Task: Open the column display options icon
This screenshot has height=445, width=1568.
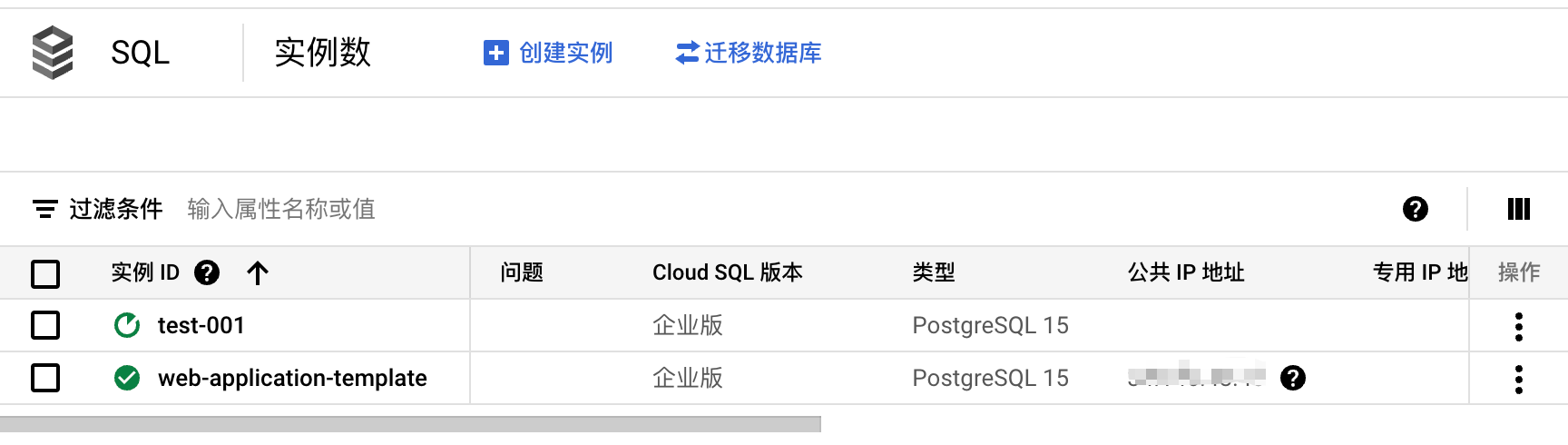Action: click(x=1518, y=209)
